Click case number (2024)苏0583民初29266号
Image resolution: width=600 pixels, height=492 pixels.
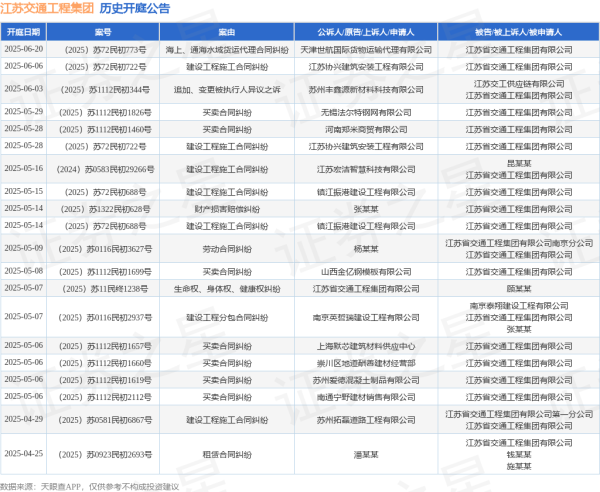(x=103, y=169)
